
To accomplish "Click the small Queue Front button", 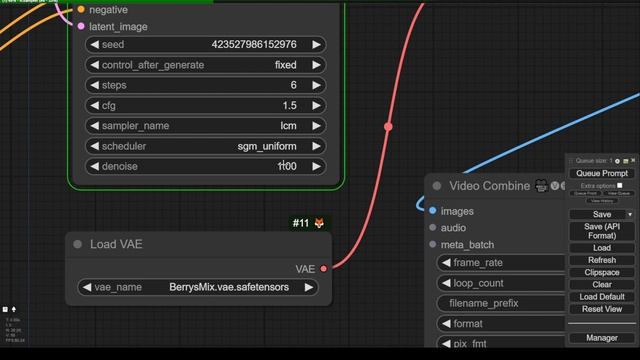I will 585,193.
